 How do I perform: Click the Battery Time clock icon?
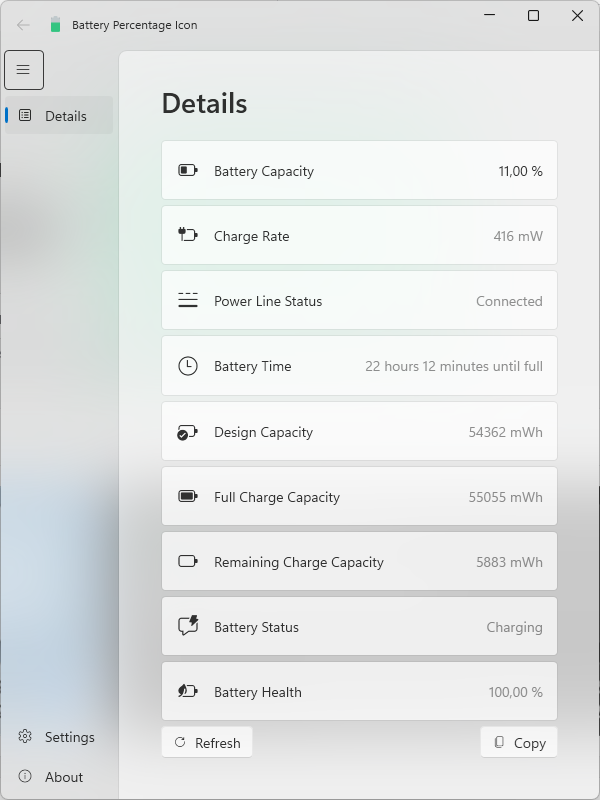188,366
